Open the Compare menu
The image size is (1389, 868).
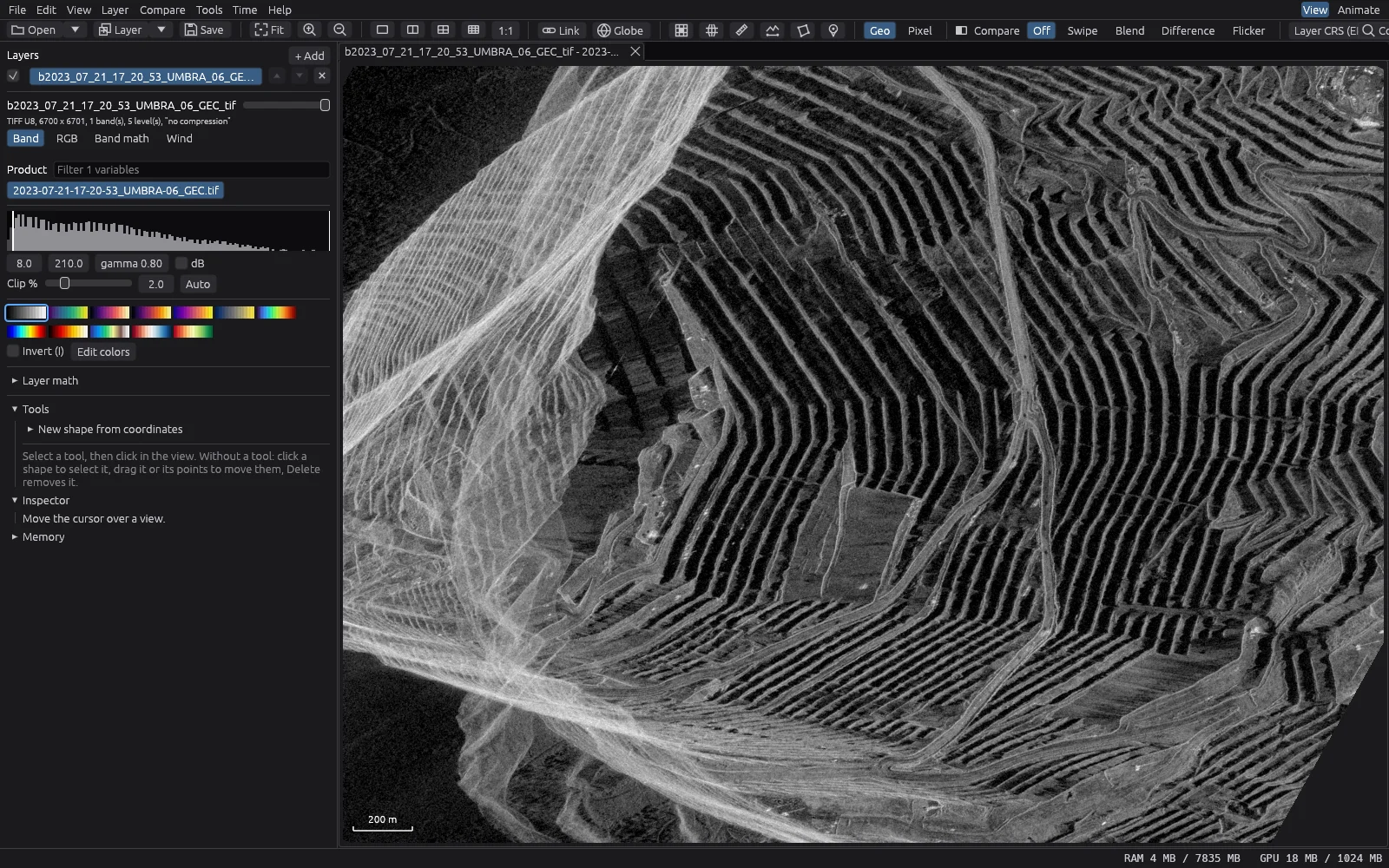(x=162, y=10)
